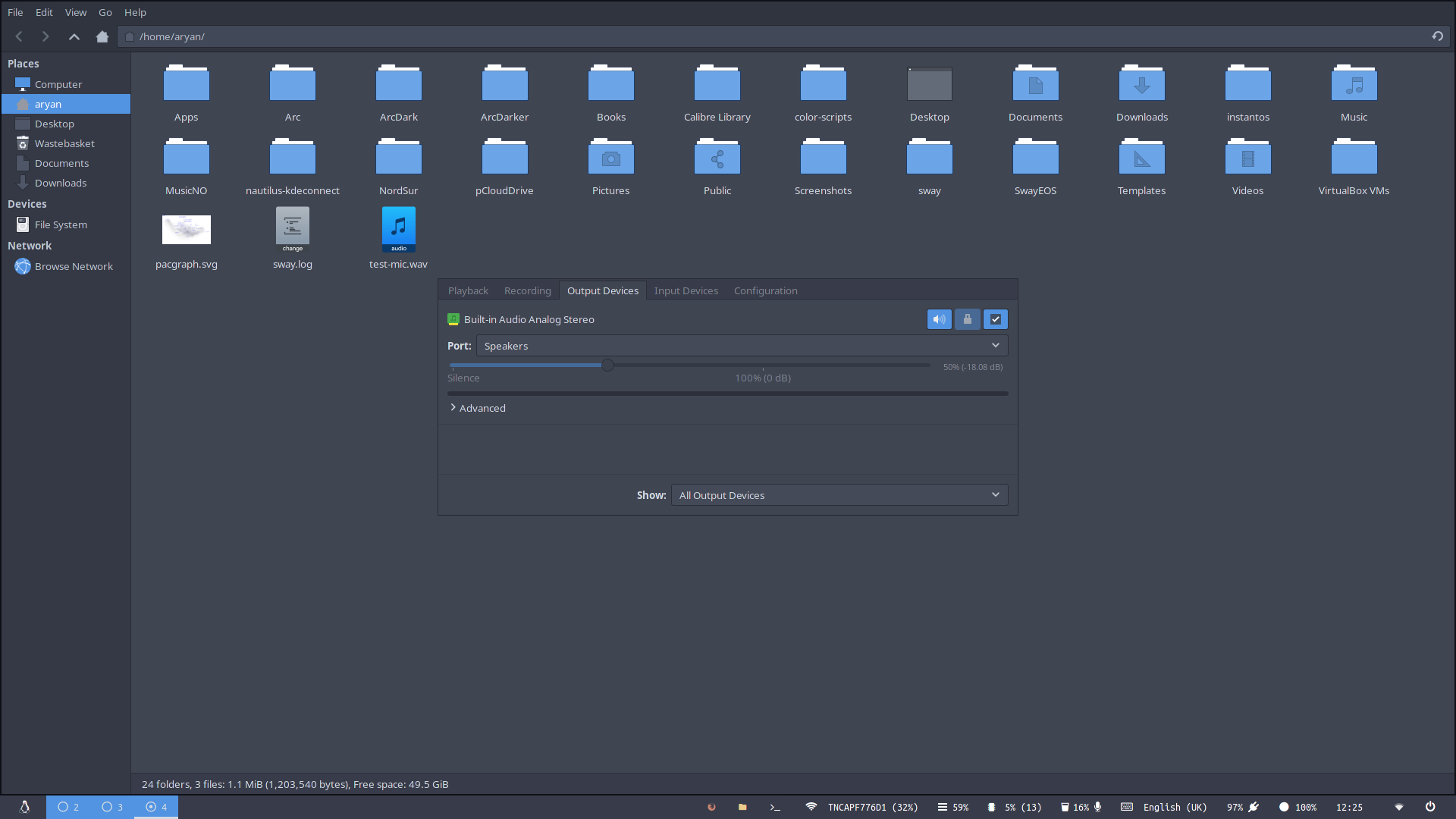Select Documents in Places sidebar

point(66,163)
